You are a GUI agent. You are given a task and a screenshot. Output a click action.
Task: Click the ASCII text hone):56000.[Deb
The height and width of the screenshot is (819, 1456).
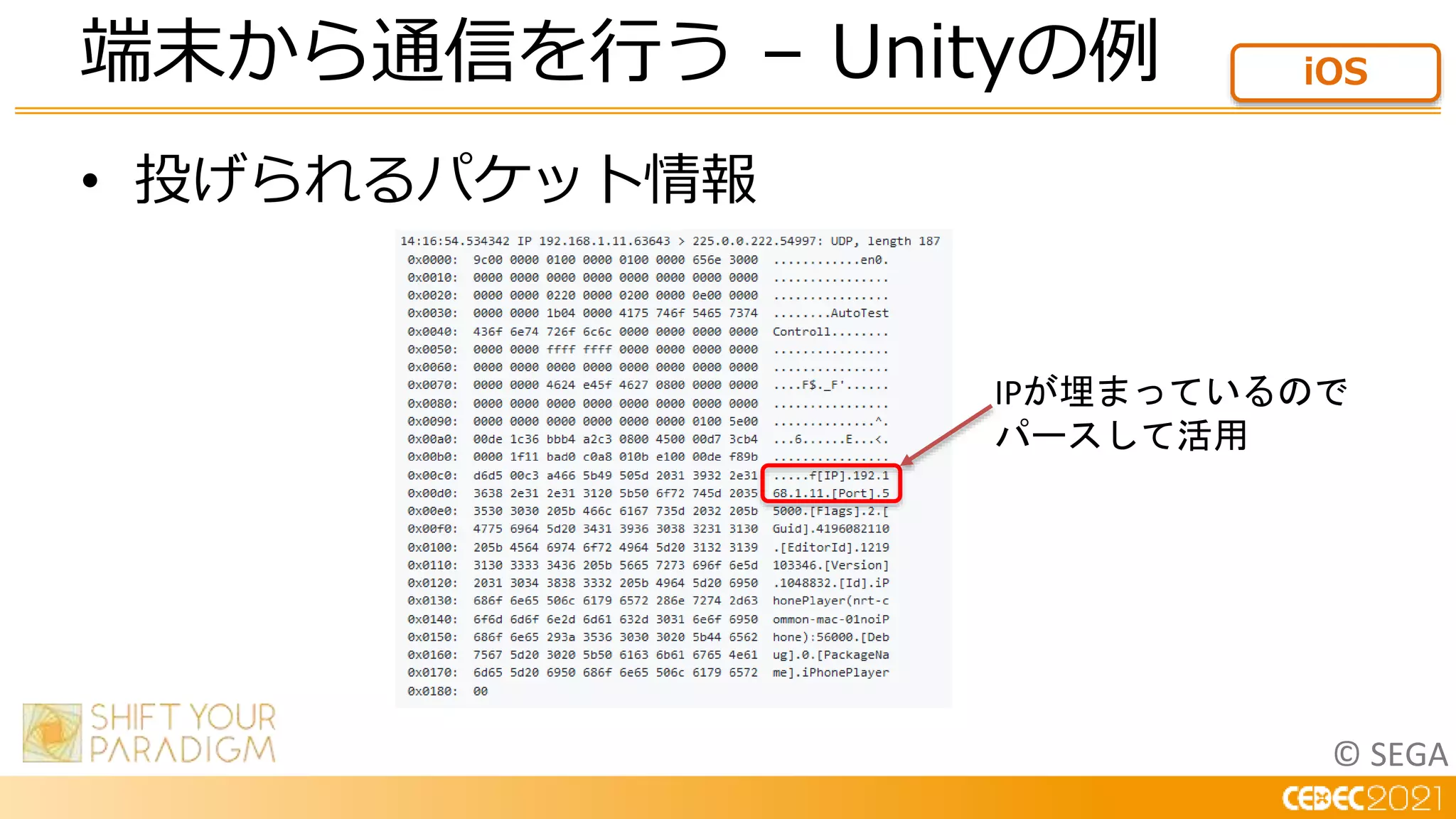[830, 636]
